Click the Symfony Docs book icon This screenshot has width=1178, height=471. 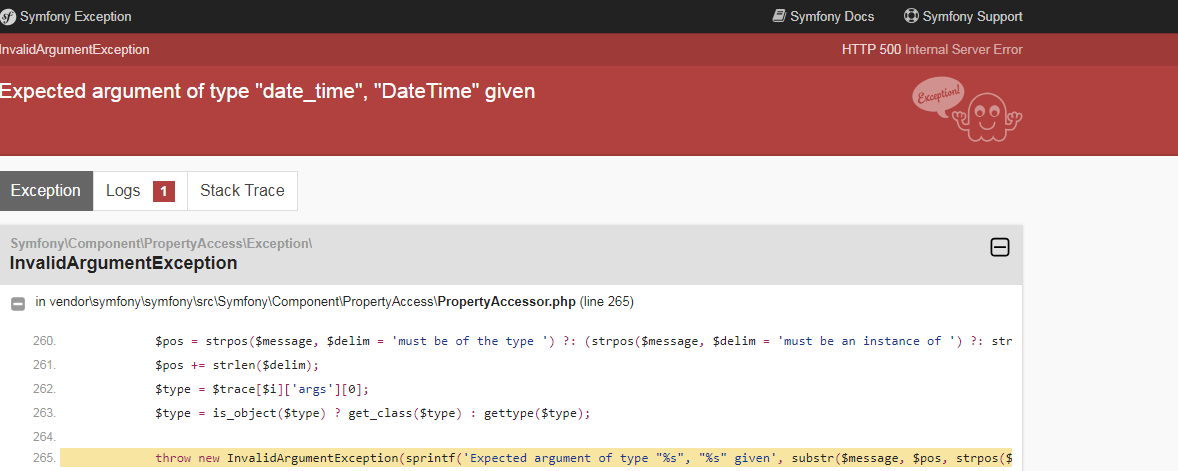coord(779,16)
